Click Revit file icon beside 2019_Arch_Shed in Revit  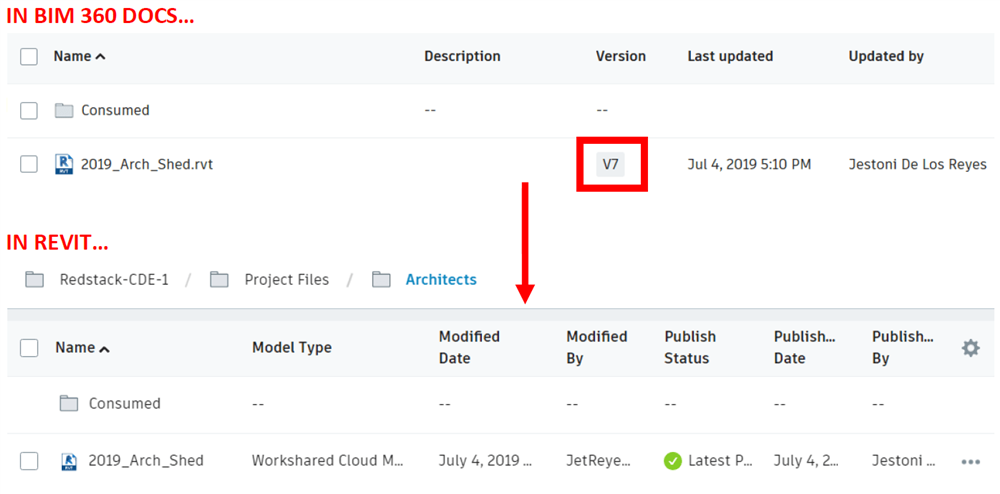coord(69,461)
